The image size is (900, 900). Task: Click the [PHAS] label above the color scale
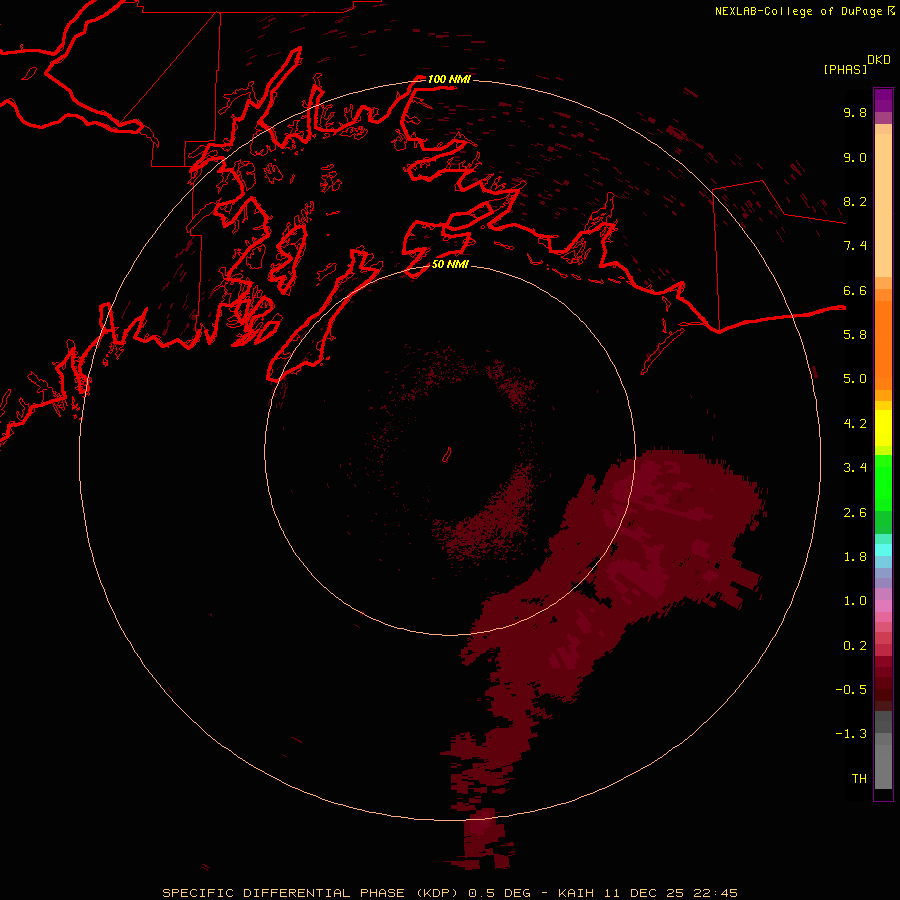(x=845, y=69)
